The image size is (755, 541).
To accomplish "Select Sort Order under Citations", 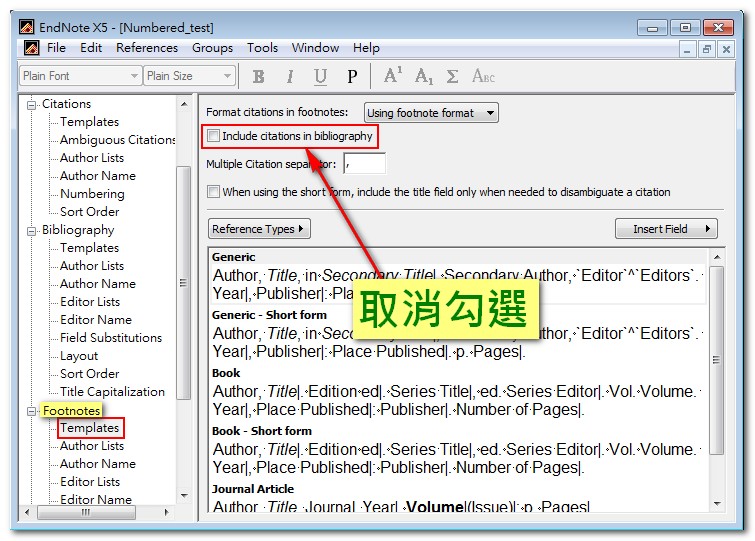I will [x=90, y=212].
